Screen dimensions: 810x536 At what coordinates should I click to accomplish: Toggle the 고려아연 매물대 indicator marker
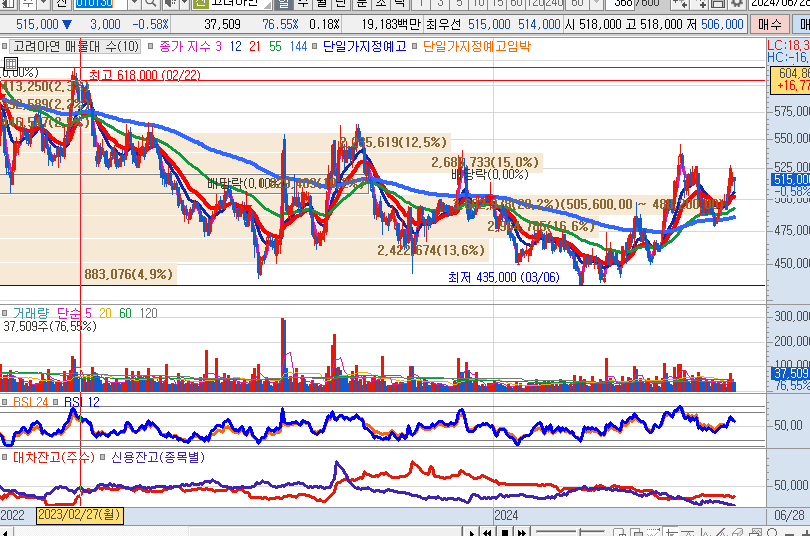click(6, 46)
